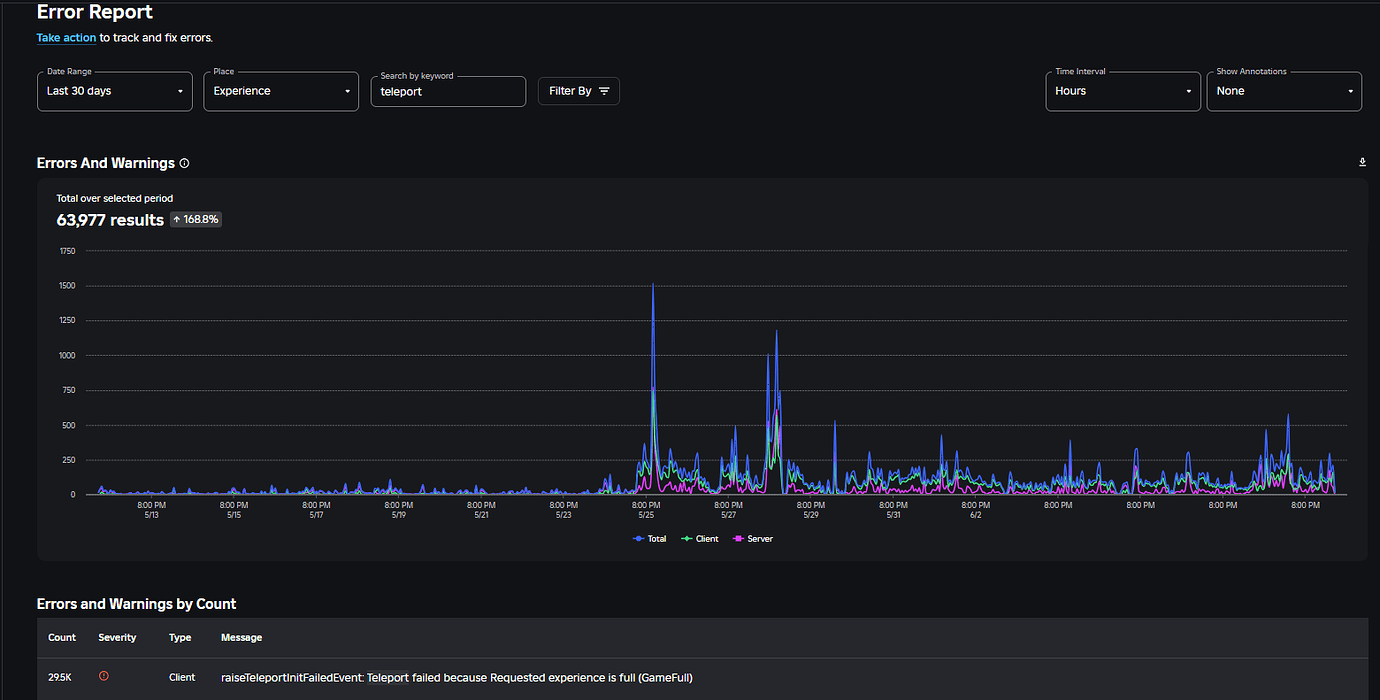Click the filter lines icon
Screen dimensions: 1380x700
coord(604,91)
